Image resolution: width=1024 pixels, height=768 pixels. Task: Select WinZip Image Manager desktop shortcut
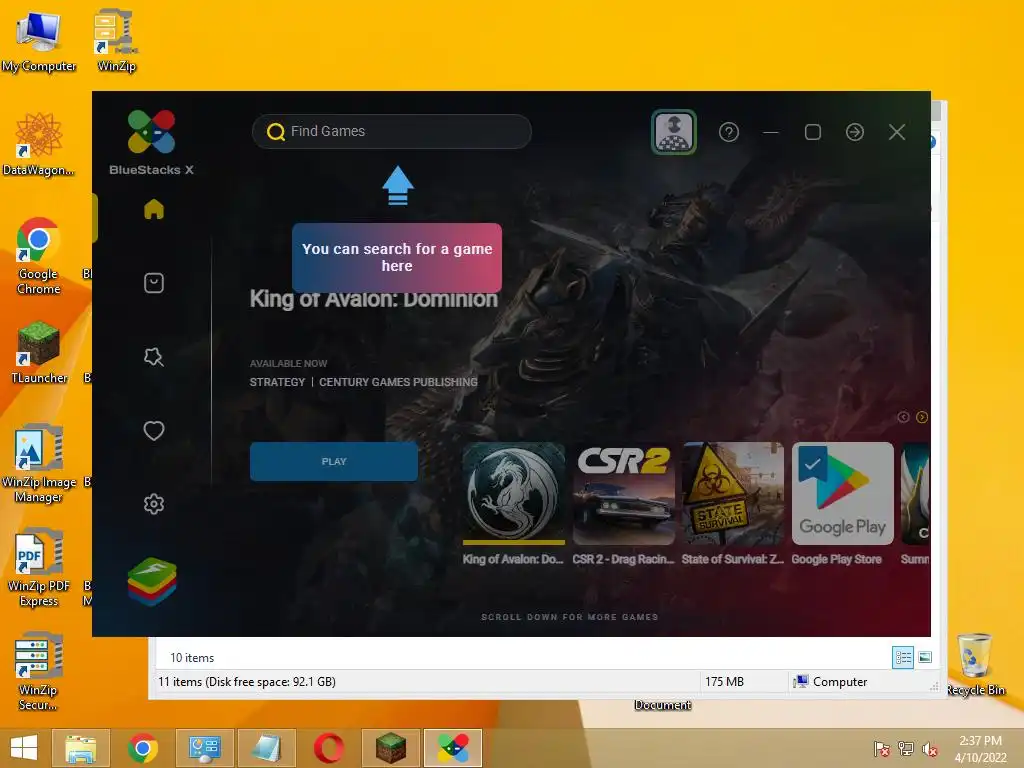39,464
